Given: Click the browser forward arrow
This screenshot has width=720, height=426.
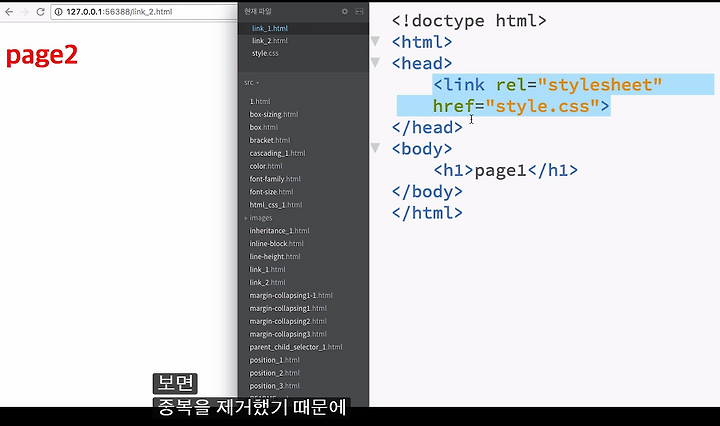Looking at the screenshot, I should (24, 11).
